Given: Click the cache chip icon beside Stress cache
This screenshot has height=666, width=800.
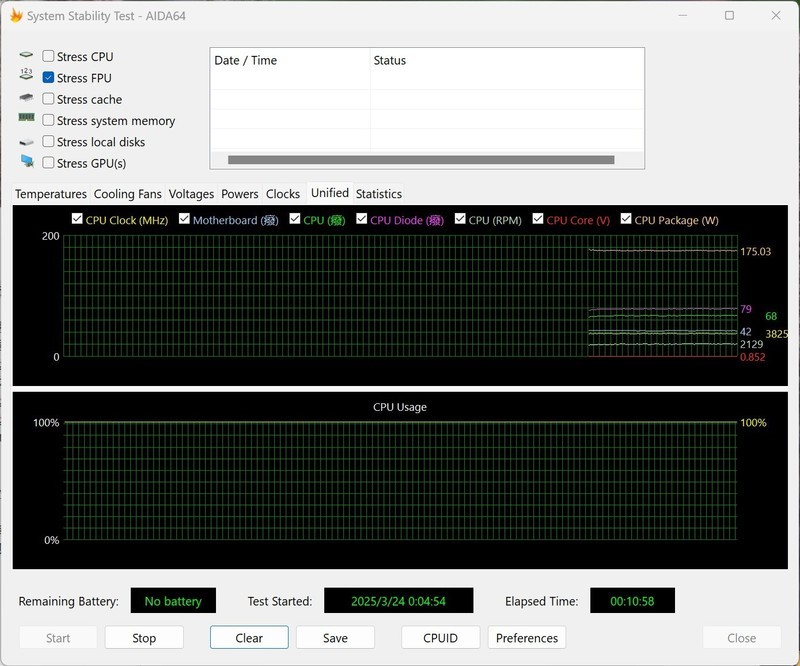Looking at the screenshot, I should (28, 99).
